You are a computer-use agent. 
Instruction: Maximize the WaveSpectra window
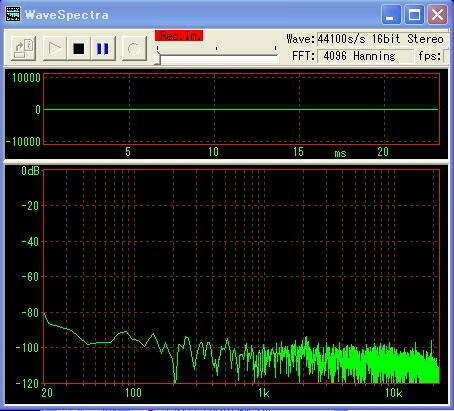click(x=414, y=15)
